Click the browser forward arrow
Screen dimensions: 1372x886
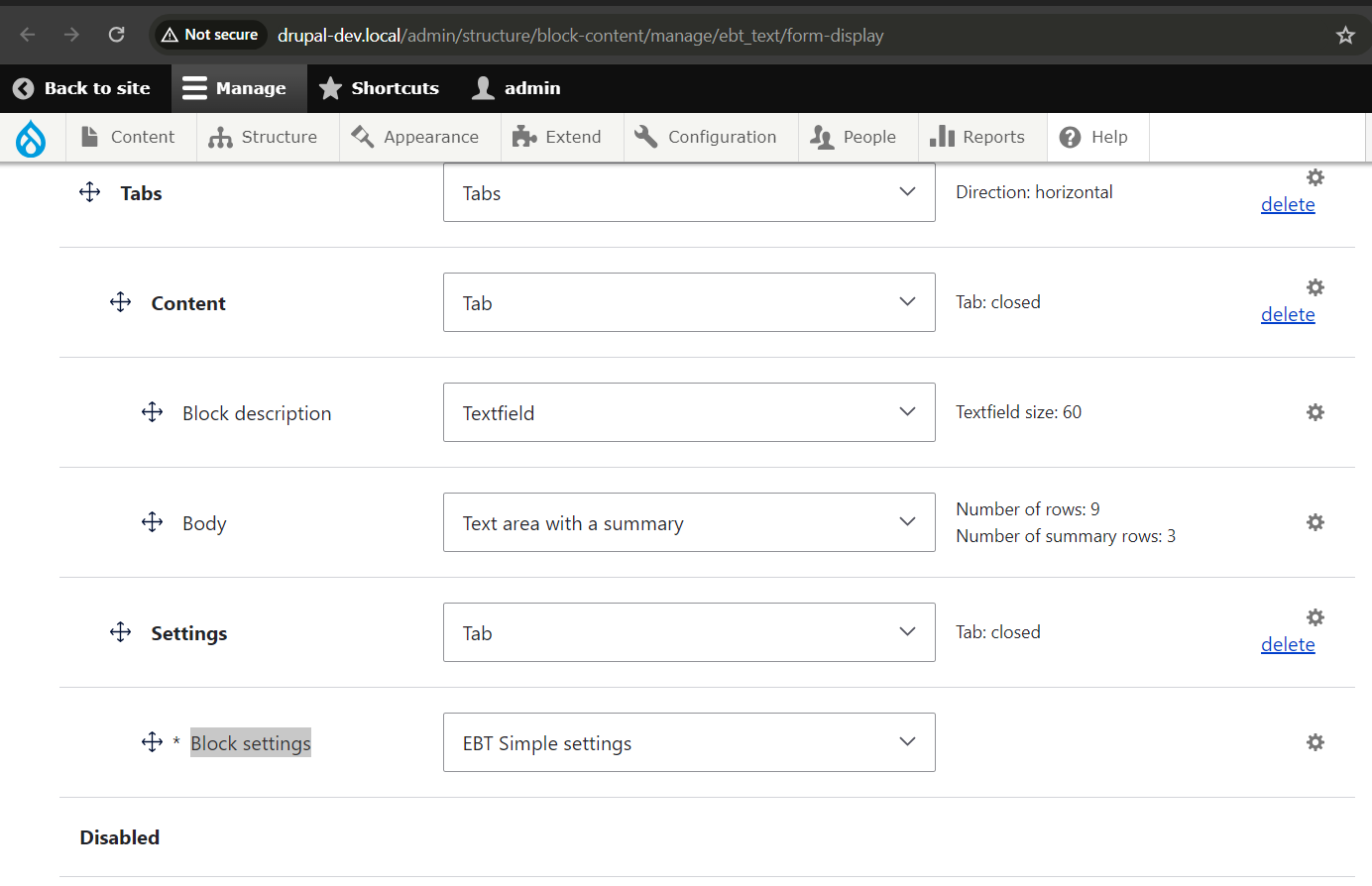(x=71, y=35)
